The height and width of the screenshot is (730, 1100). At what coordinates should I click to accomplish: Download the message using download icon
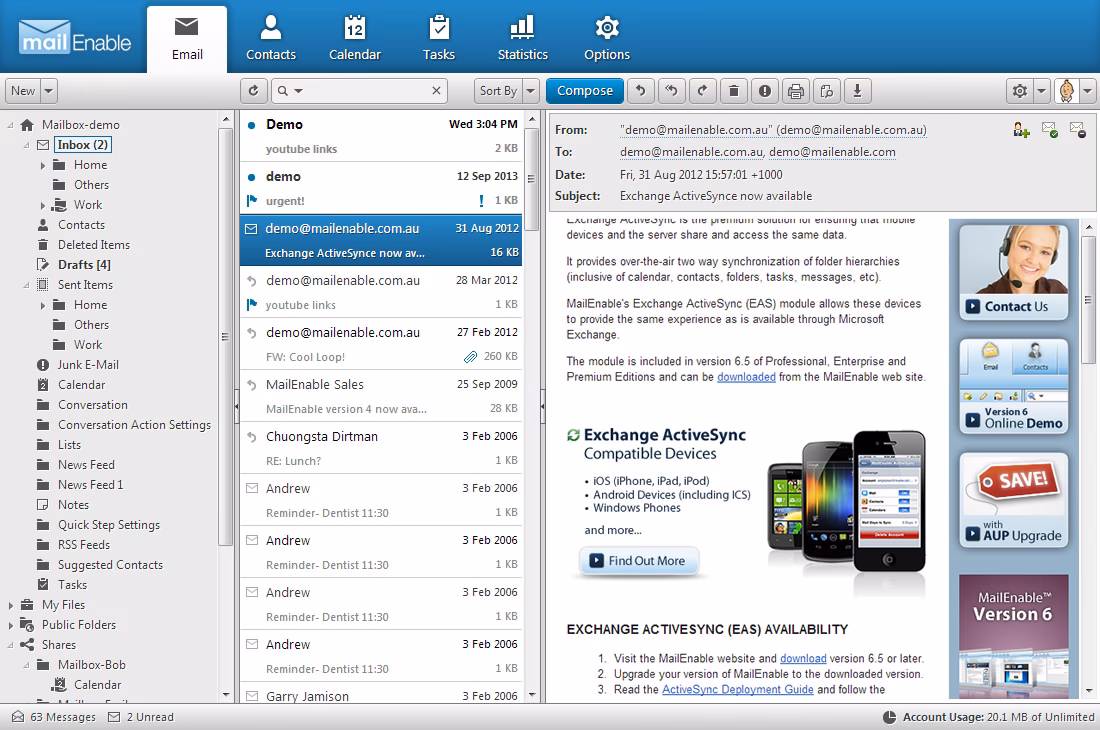(x=858, y=90)
